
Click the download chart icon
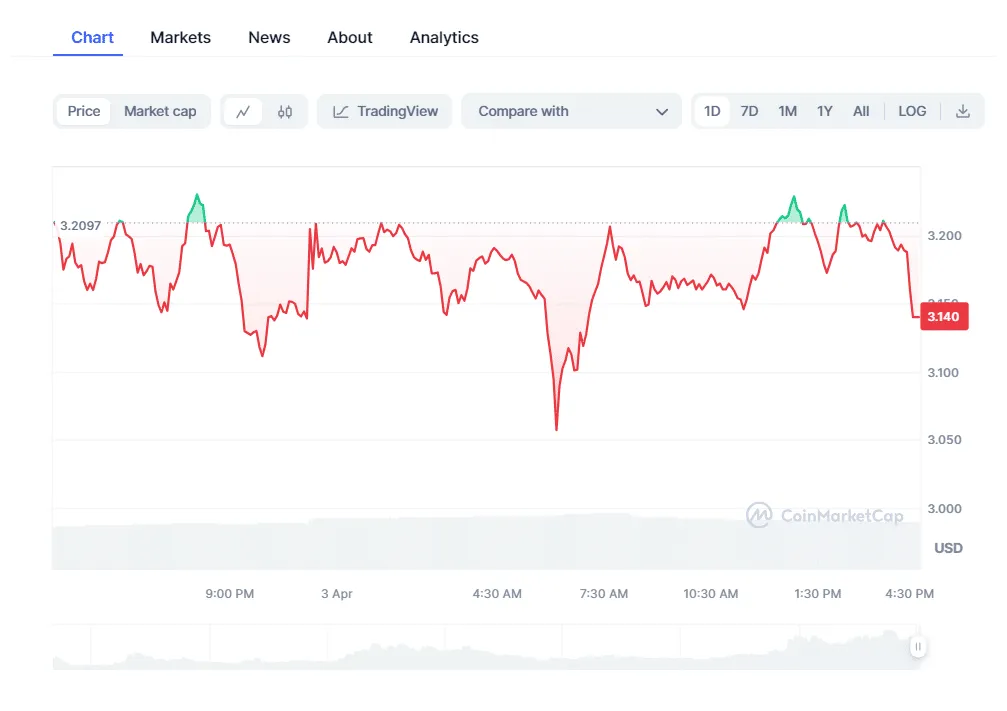click(963, 112)
